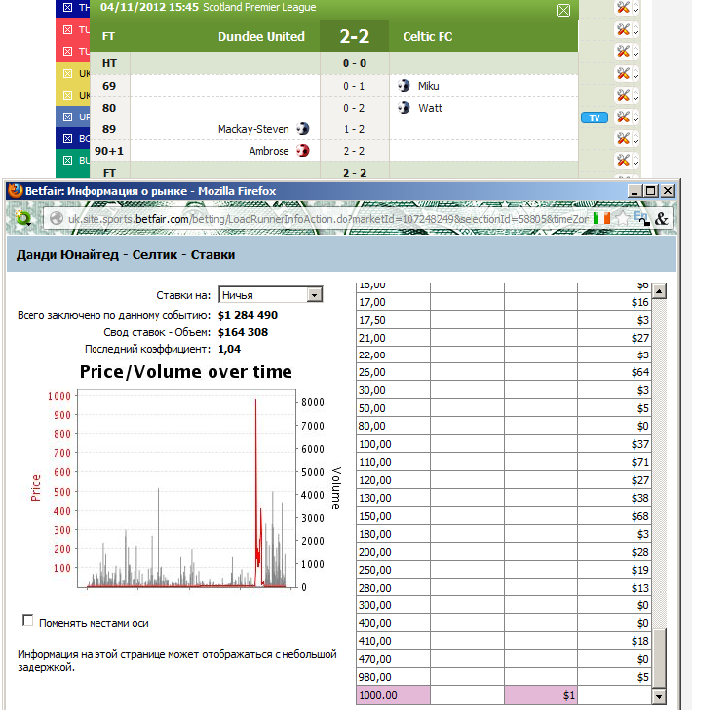Maximize the Betfair Firefox window
The image size is (703, 713).
pos(651,191)
